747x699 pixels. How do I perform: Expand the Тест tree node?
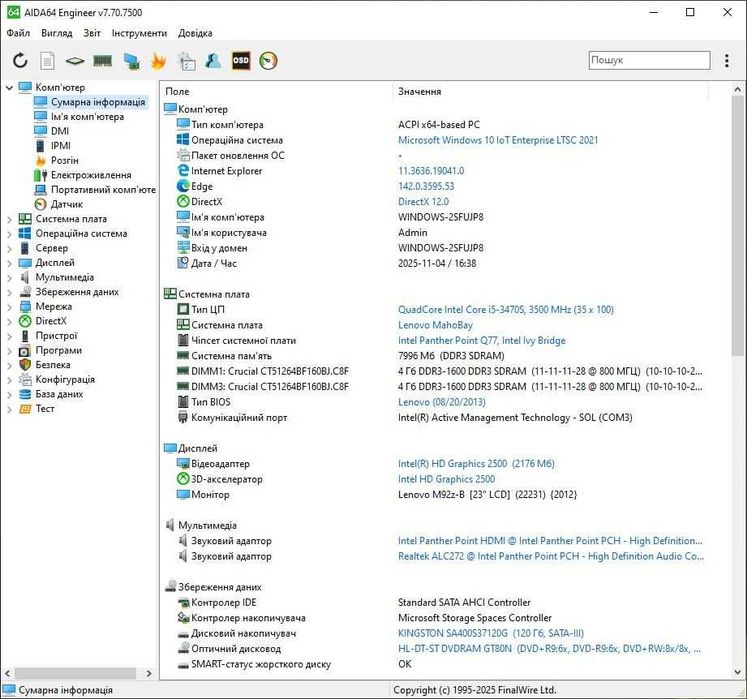(x=9, y=409)
